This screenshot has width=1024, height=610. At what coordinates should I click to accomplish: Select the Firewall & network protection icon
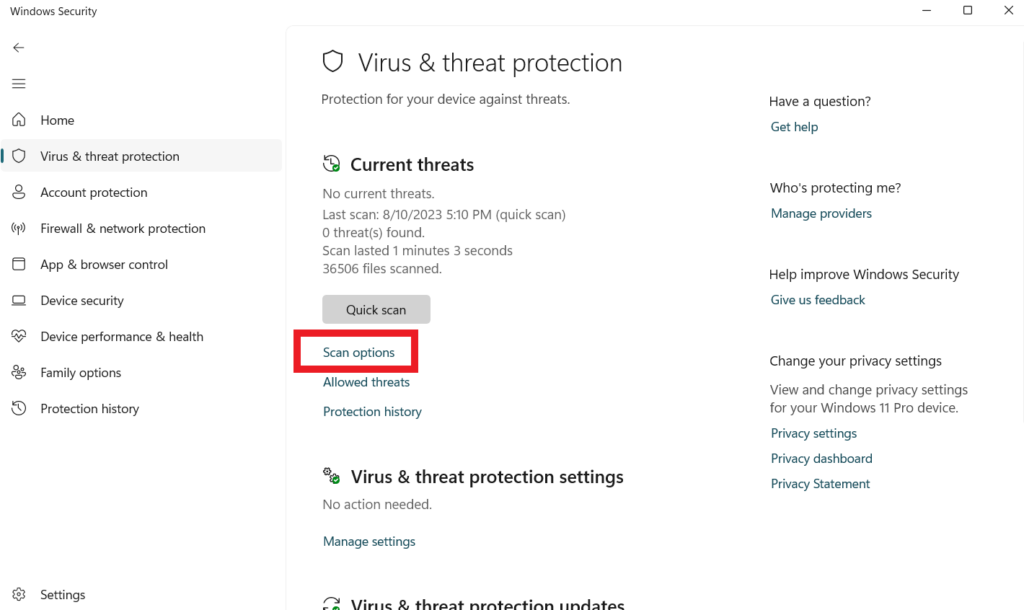pyautogui.click(x=20, y=228)
